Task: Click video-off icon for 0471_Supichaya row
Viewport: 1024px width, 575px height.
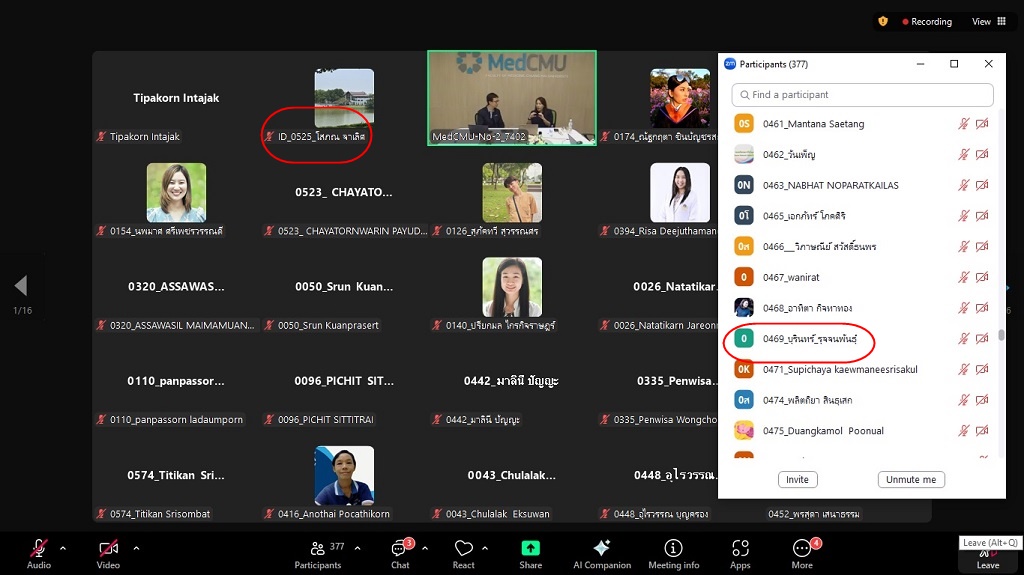Action: point(982,369)
